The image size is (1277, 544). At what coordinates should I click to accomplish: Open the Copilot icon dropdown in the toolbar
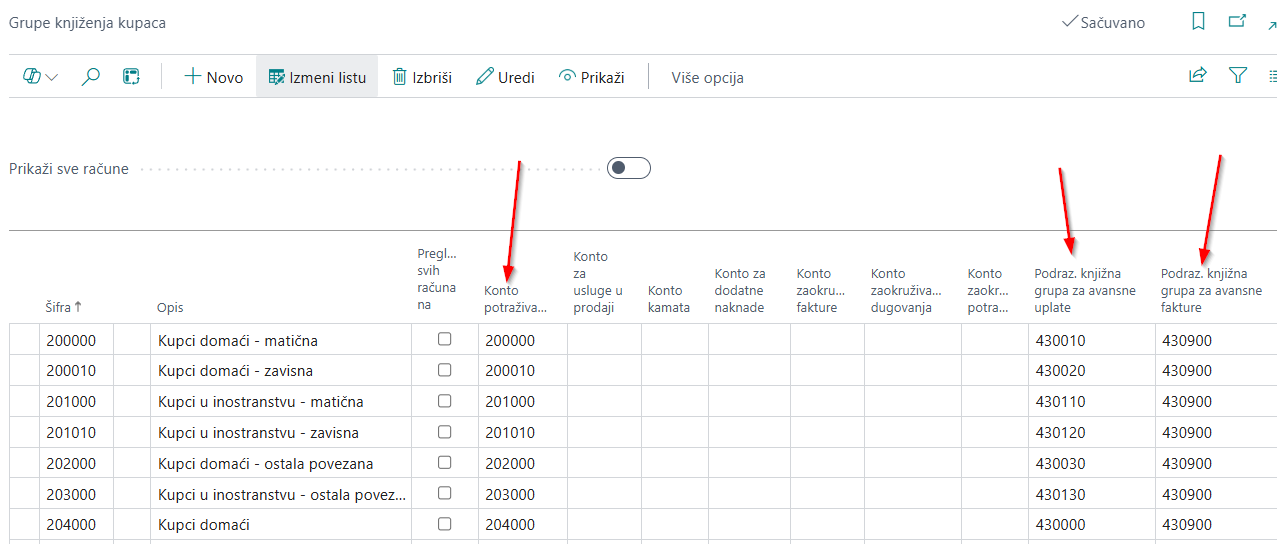(40, 77)
